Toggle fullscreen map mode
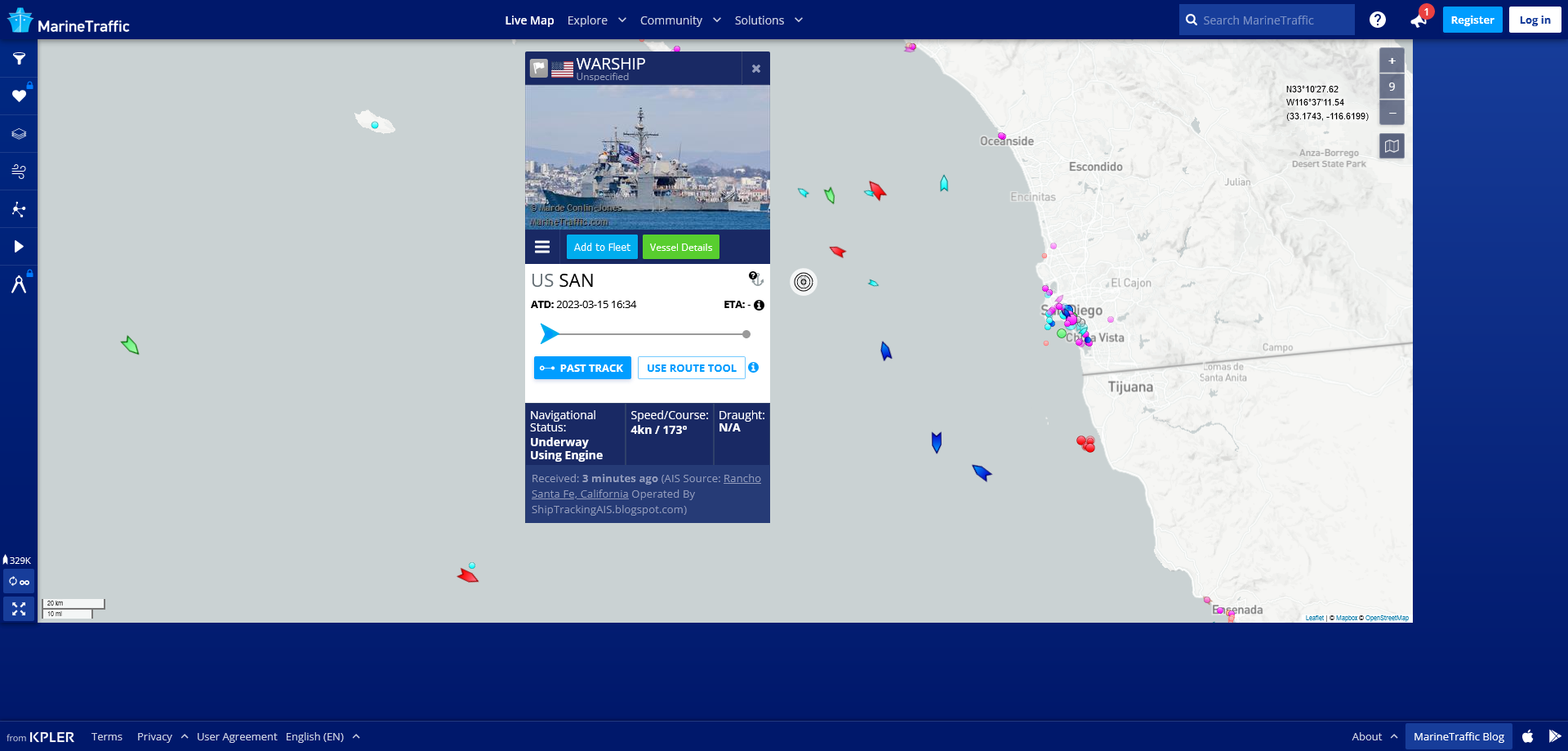Image resolution: width=1568 pixels, height=751 pixels. click(x=19, y=609)
